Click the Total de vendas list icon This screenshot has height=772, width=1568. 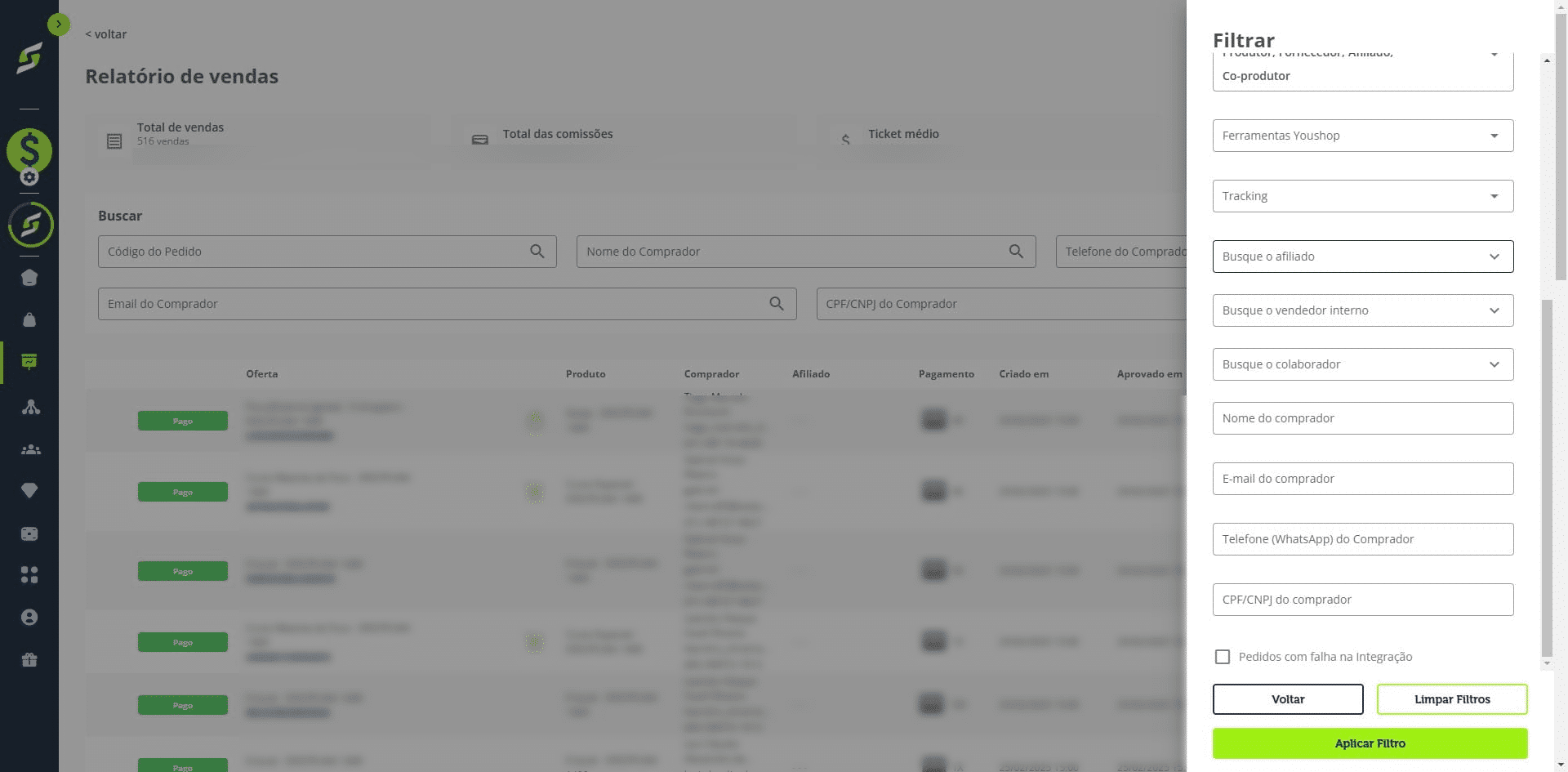click(x=114, y=141)
